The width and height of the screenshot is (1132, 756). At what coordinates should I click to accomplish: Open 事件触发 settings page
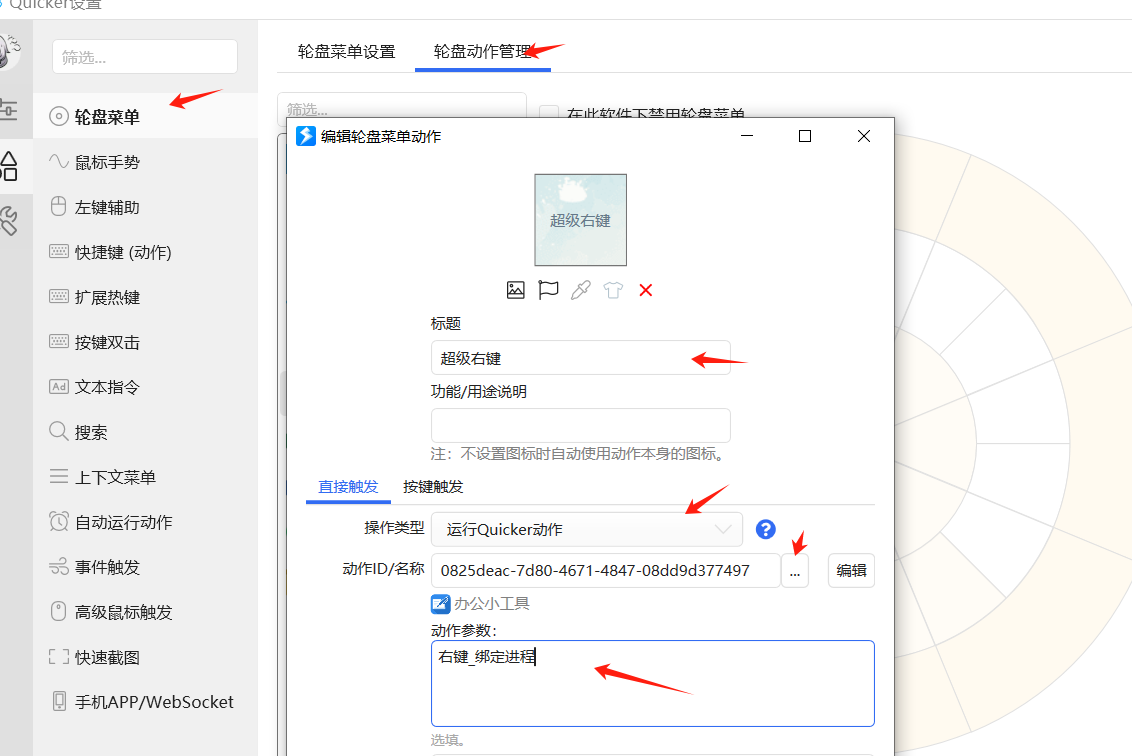pyautogui.click(x=145, y=567)
